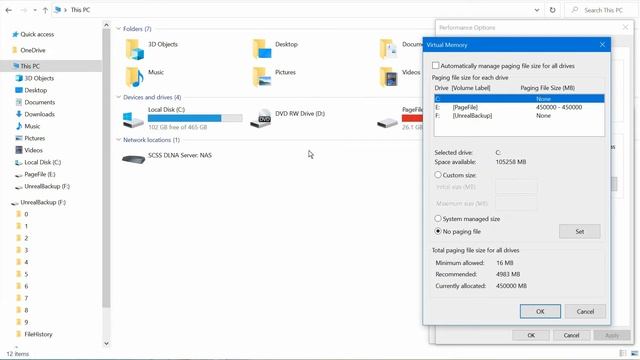Image resolution: width=640 pixels, height=360 pixels.
Task: Close the Virtual Memory dialog
Action: click(x=602, y=44)
